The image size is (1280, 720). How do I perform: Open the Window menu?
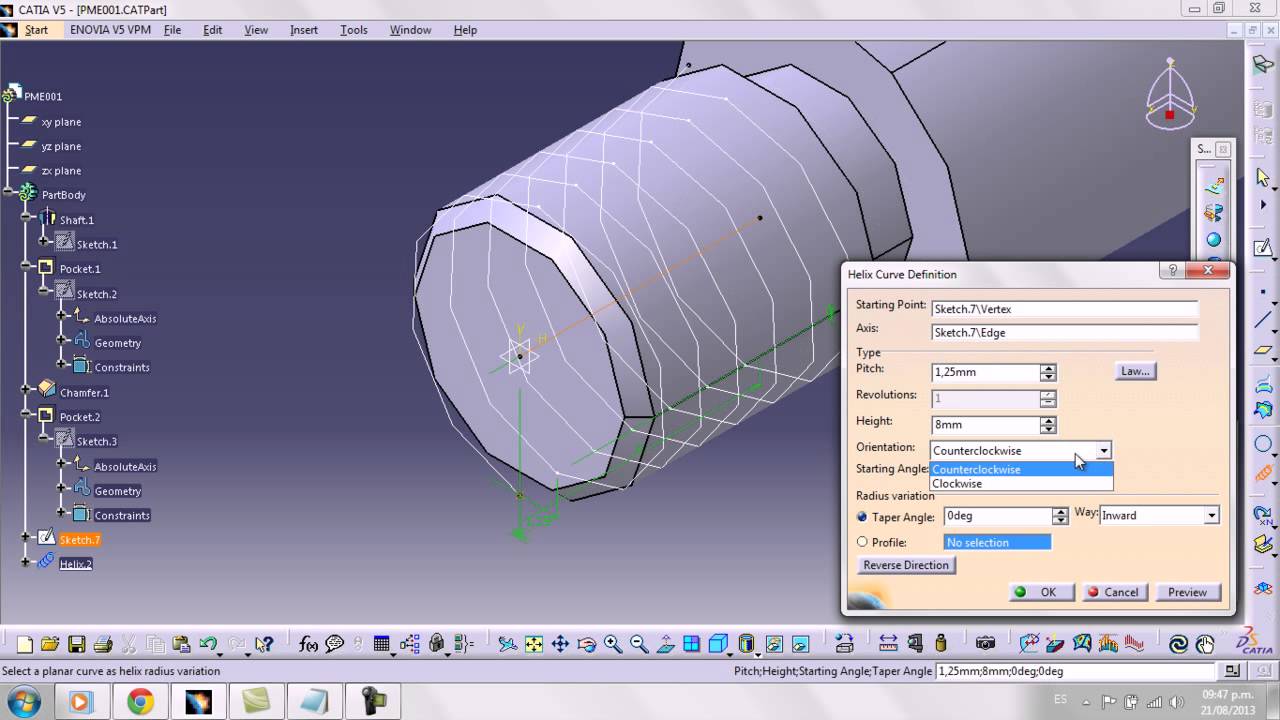click(x=410, y=30)
